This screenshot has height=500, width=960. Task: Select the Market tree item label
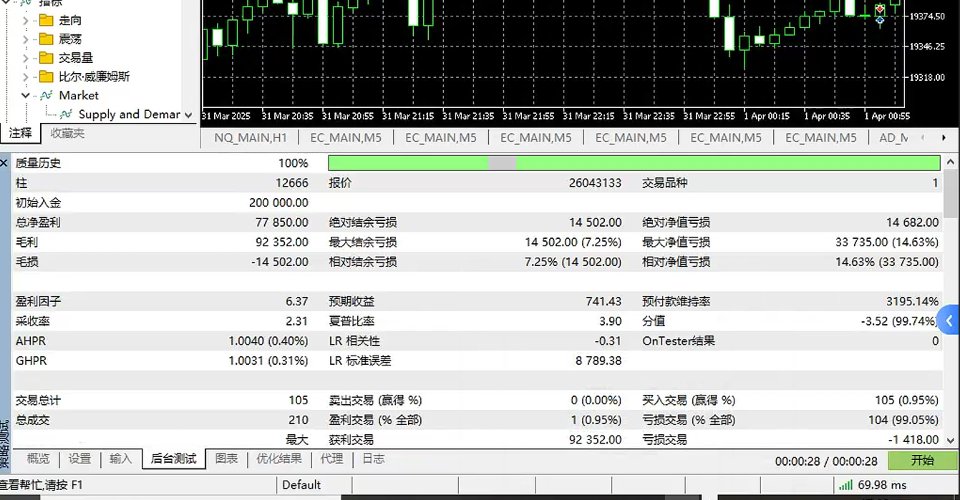tap(78, 95)
